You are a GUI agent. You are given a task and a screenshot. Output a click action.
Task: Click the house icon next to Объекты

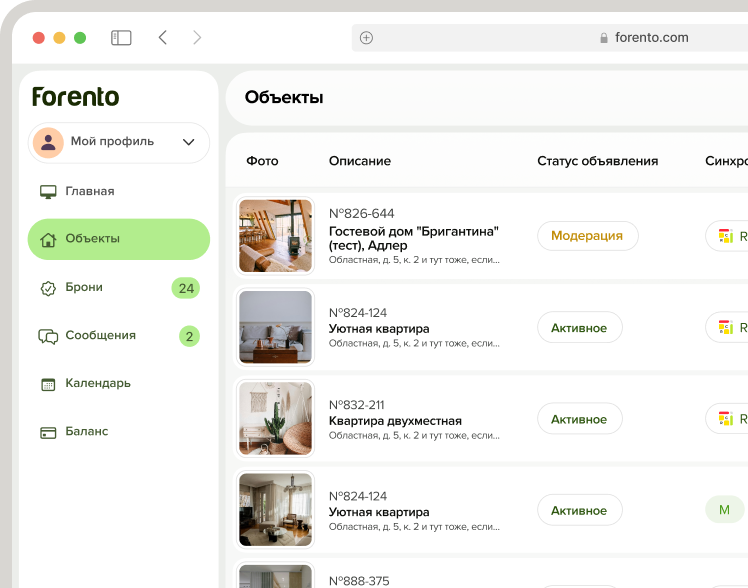coord(48,239)
